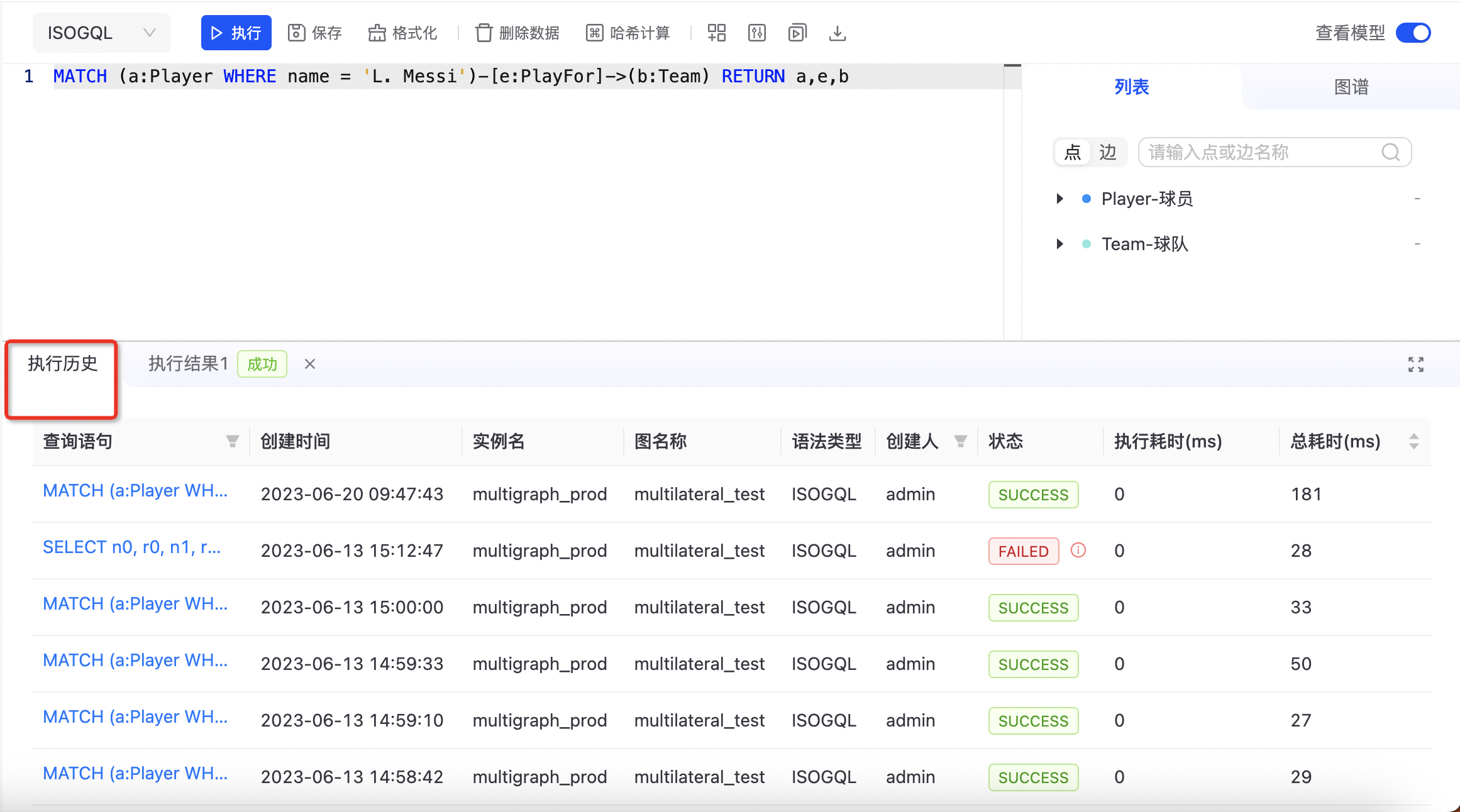Viewport: 1460px width, 812px height.
Task: Click the 状态 column header
Action: (x=1006, y=441)
